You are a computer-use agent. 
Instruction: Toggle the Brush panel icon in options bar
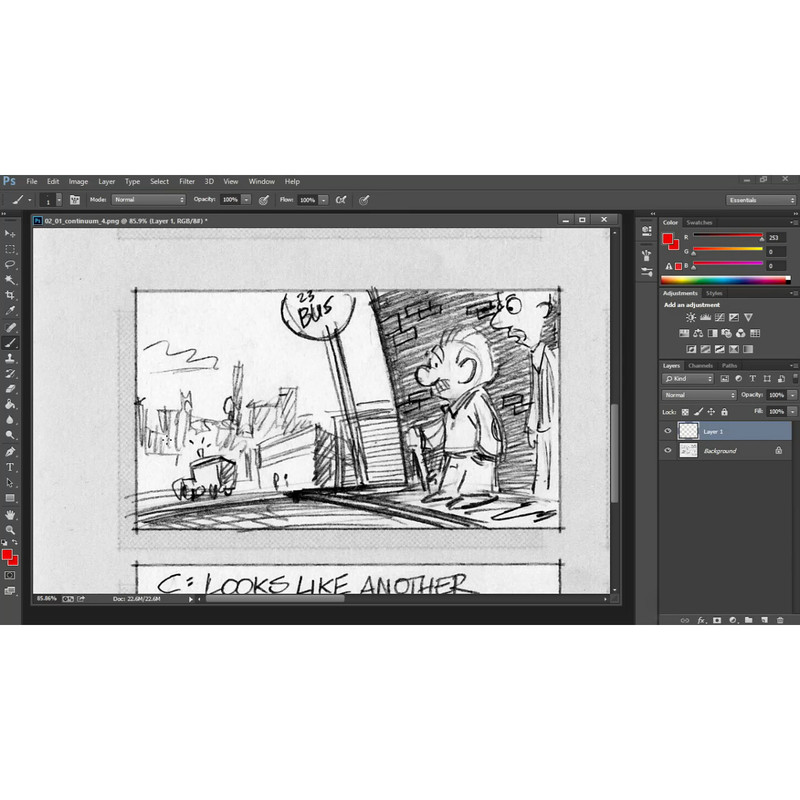coord(75,200)
